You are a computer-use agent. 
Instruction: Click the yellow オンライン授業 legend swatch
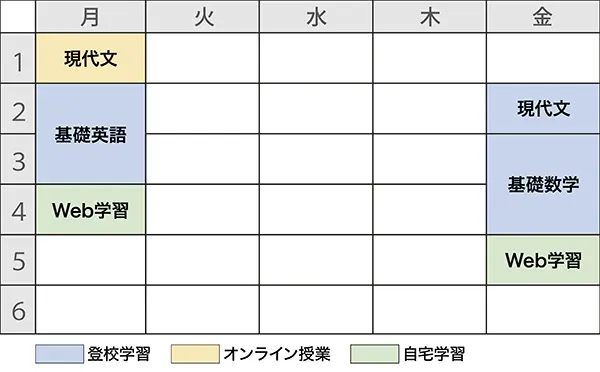(x=195, y=354)
